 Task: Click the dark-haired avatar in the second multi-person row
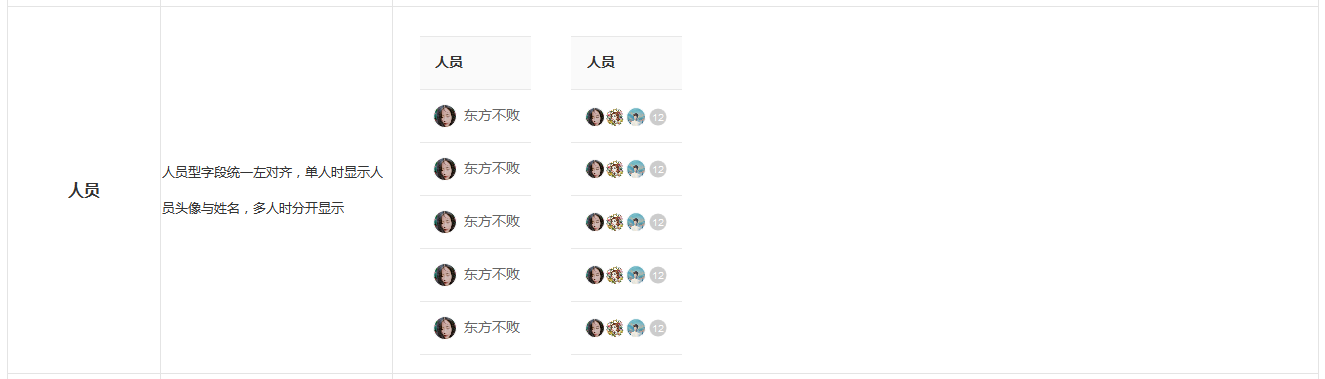pyautogui.click(x=595, y=169)
